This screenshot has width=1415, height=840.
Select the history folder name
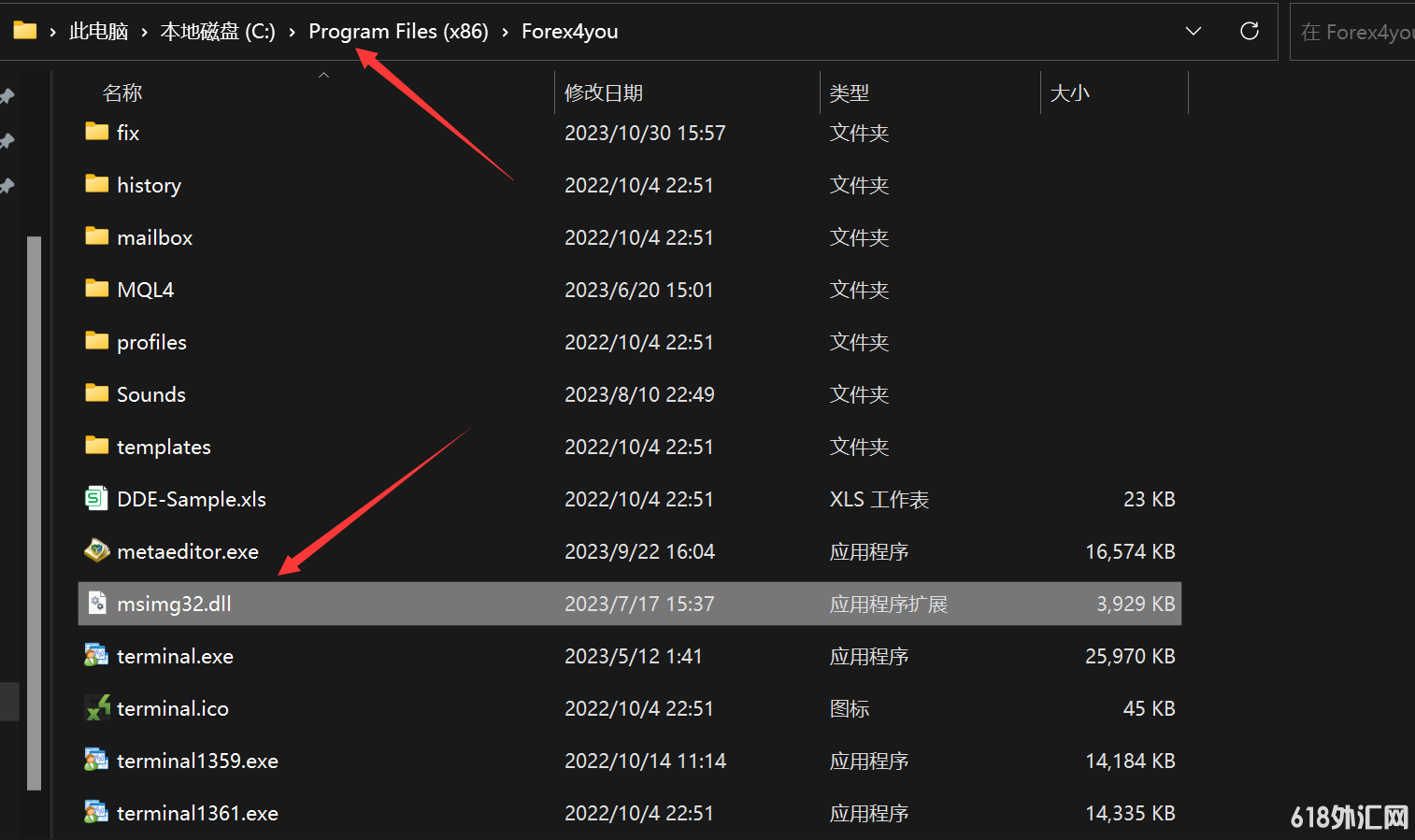click(x=149, y=185)
